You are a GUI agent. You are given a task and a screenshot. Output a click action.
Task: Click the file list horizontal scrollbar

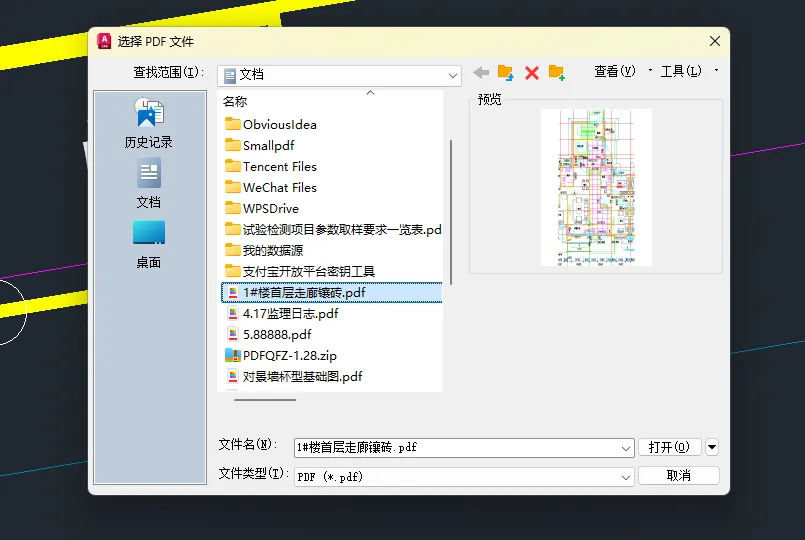(x=265, y=399)
